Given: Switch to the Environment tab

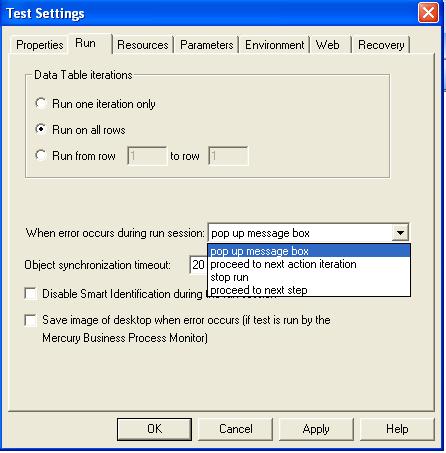Looking at the screenshot, I should point(274,45).
